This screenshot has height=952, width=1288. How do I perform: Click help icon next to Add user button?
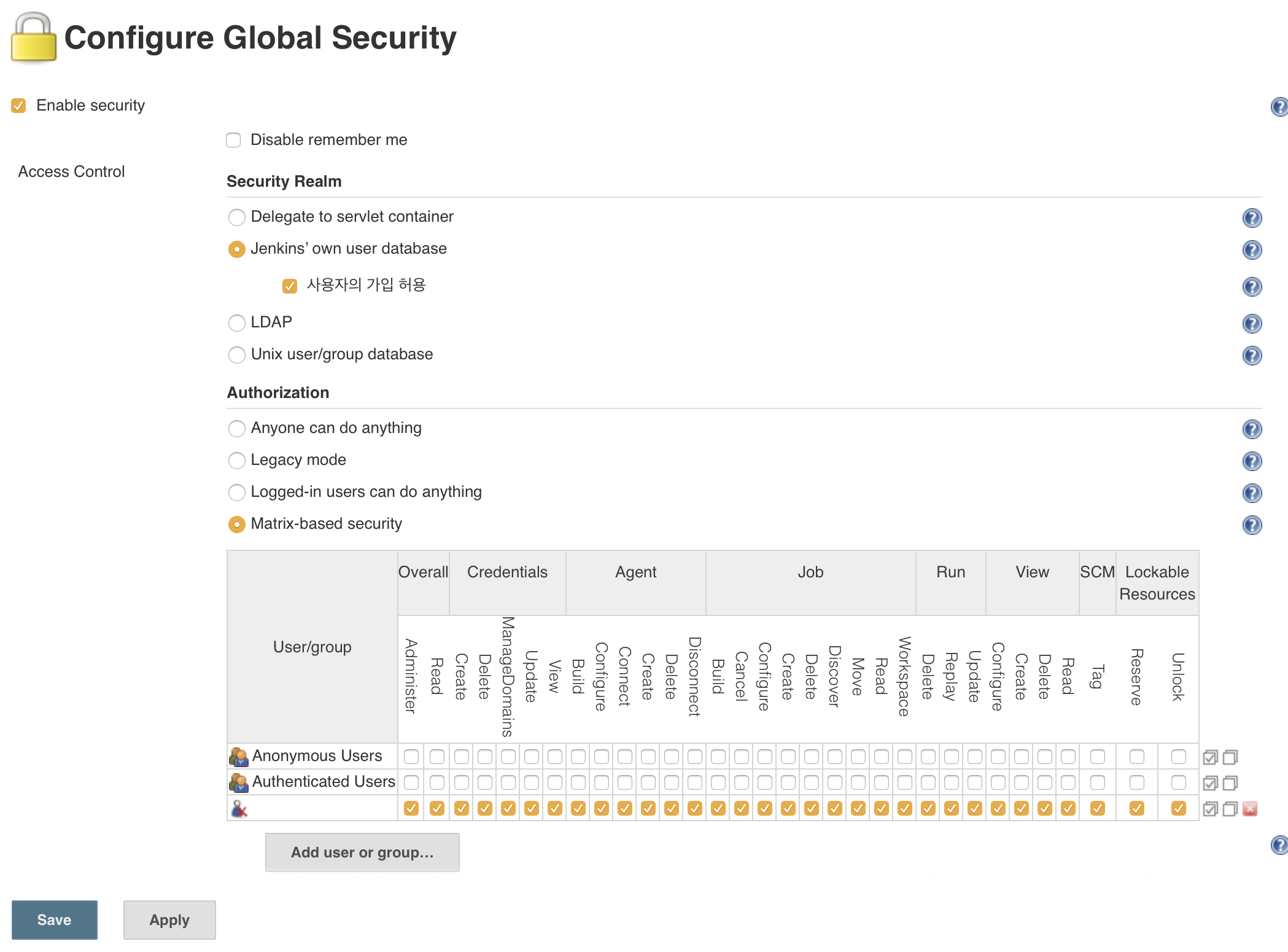pos(1279,845)
